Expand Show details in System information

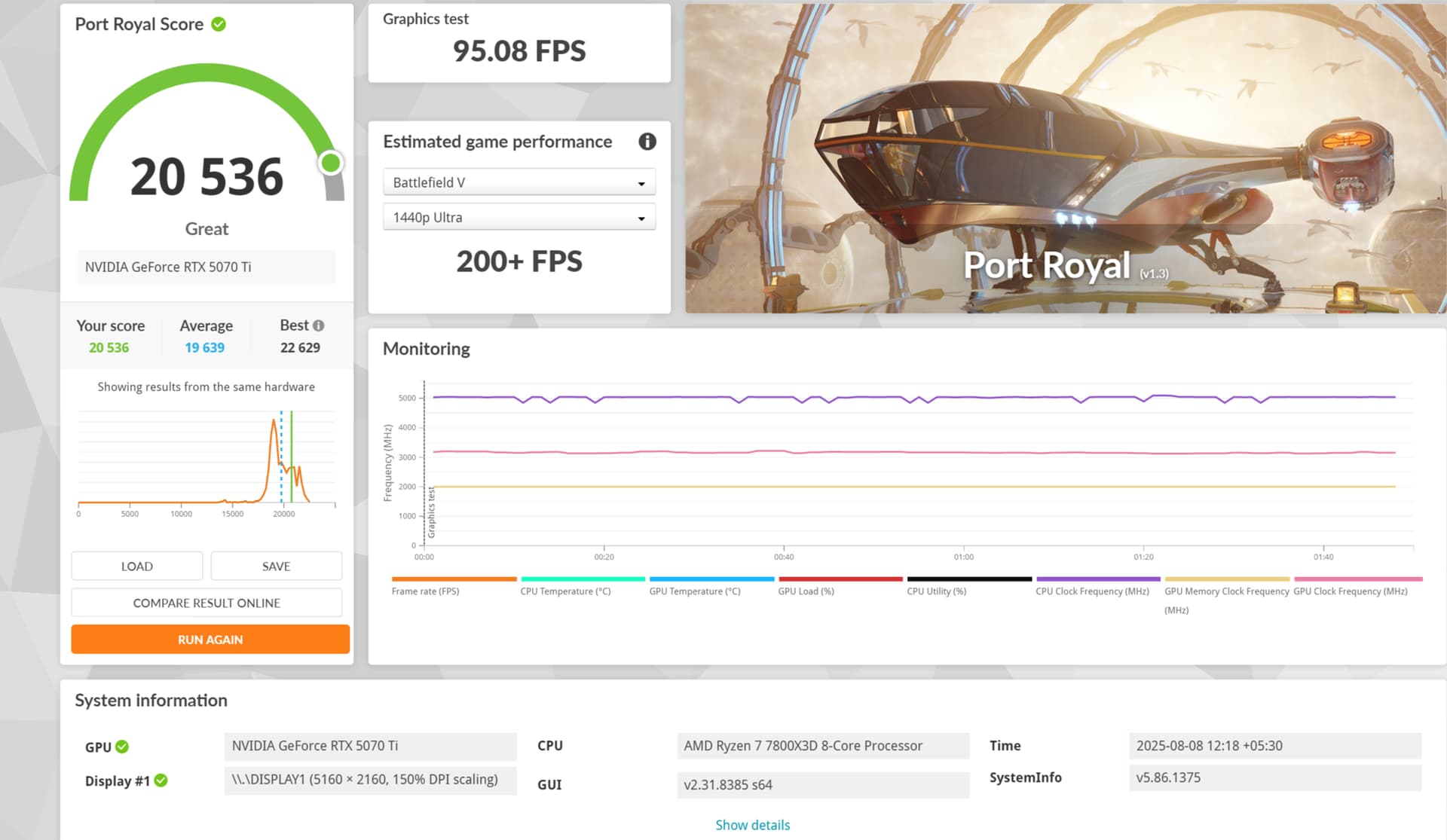(x=752, y=825)
